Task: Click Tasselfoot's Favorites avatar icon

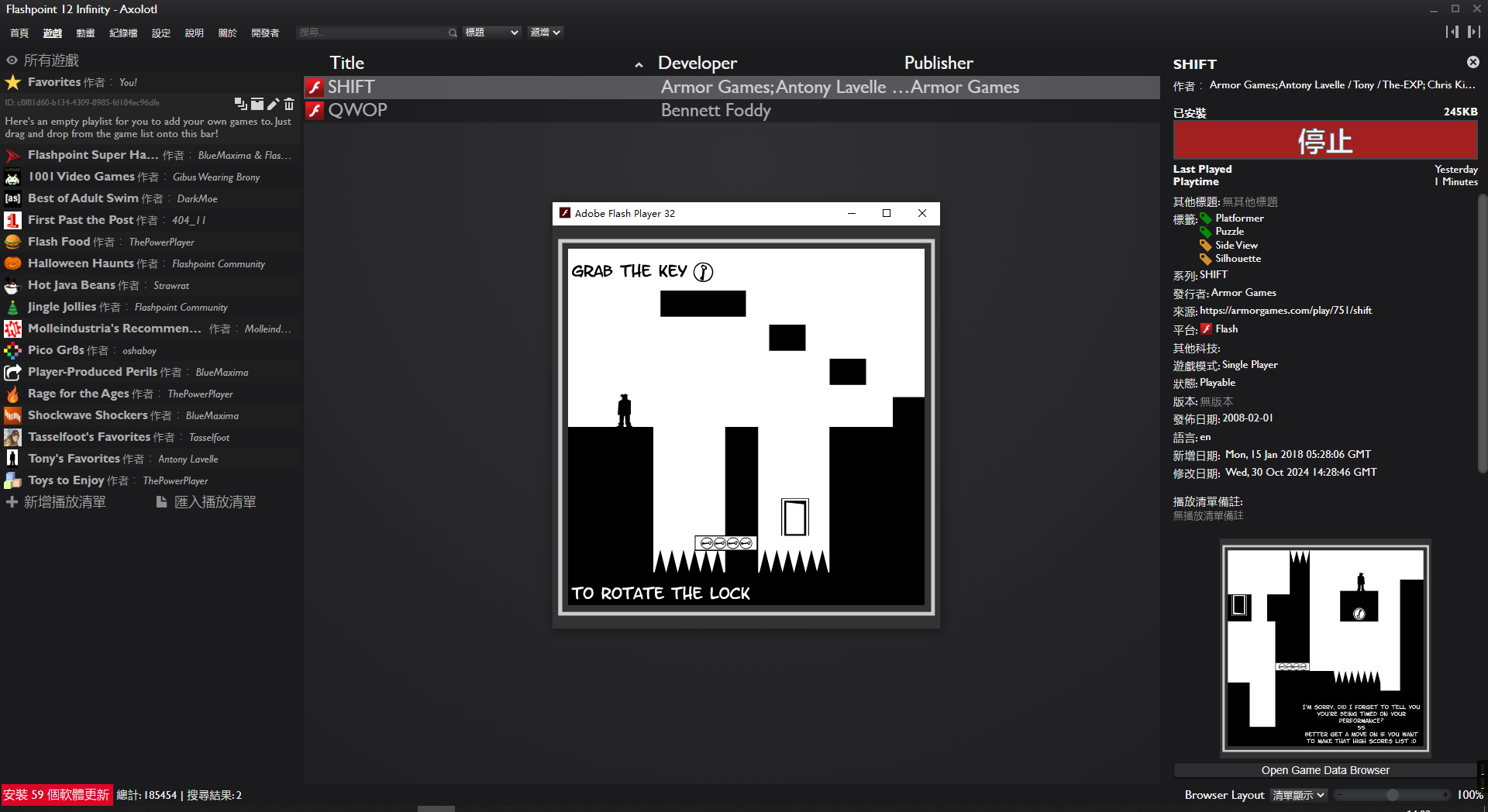Action: click(13, 437)
